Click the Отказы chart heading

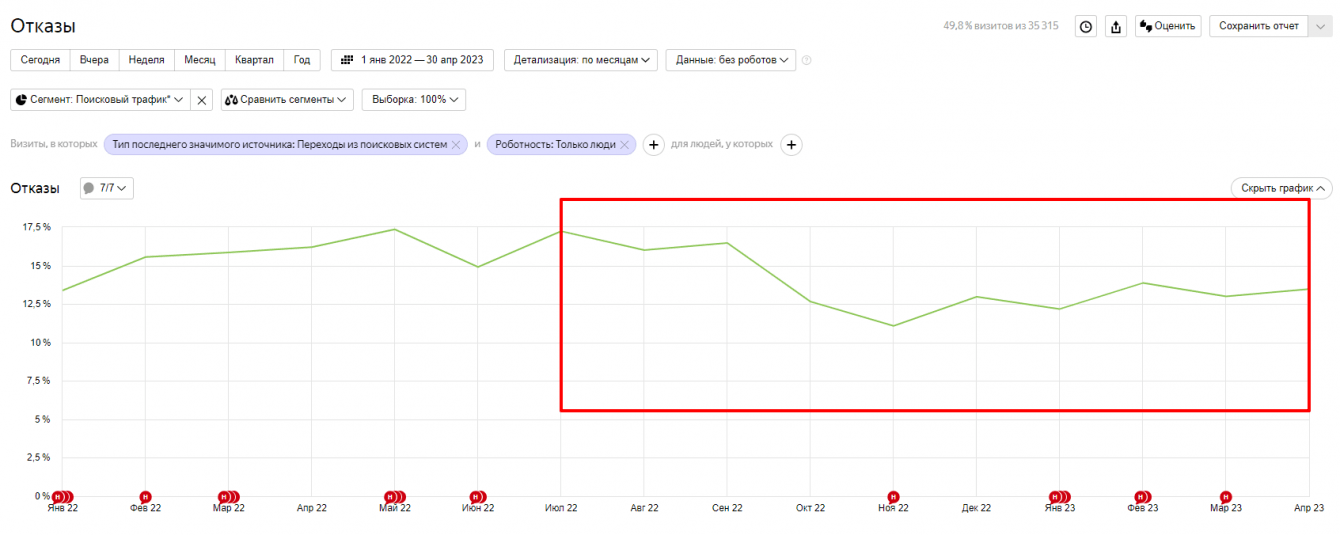coord(35,188)
